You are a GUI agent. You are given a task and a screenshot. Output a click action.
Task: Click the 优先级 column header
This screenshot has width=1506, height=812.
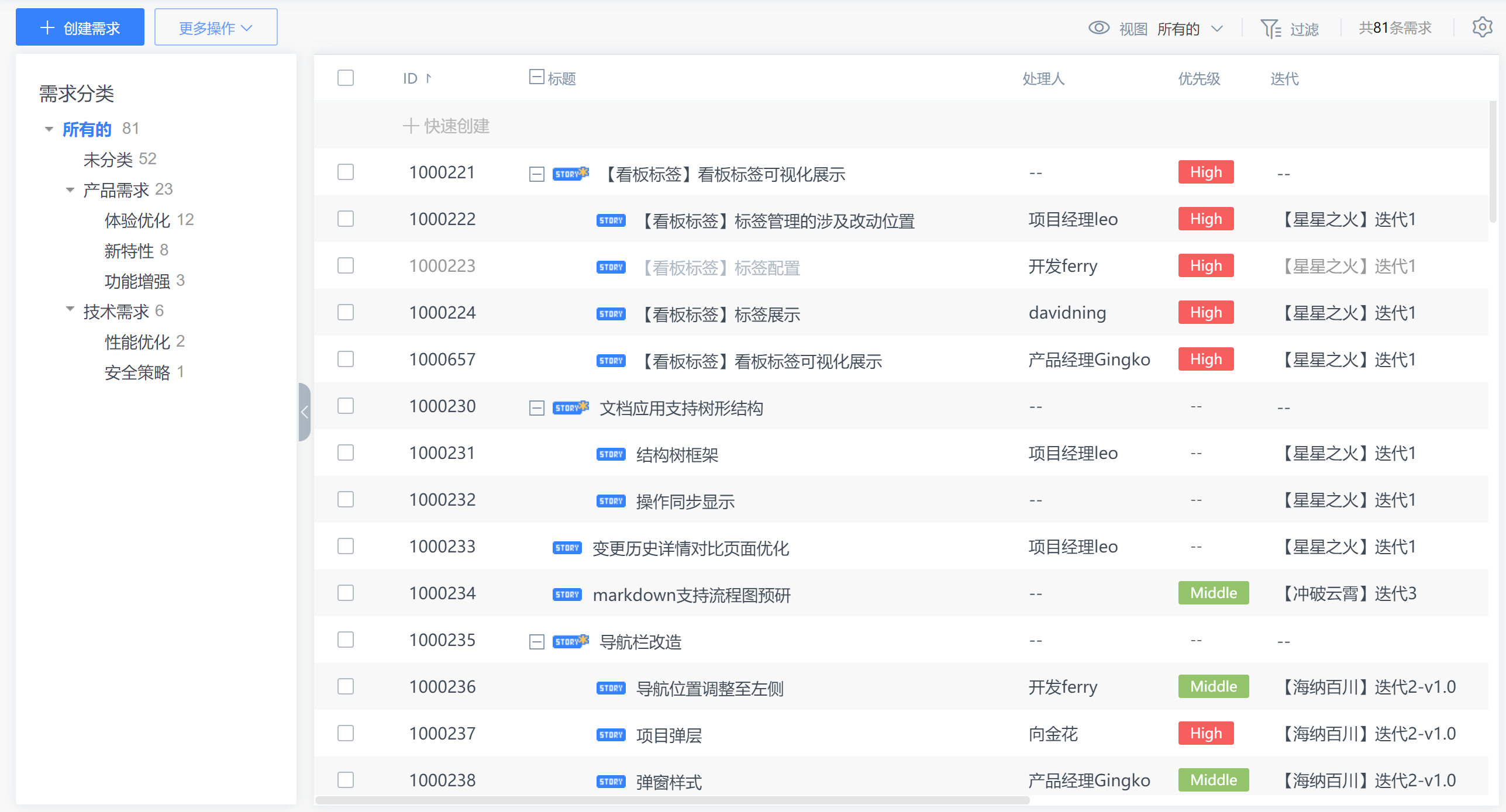click(1199, 78)
